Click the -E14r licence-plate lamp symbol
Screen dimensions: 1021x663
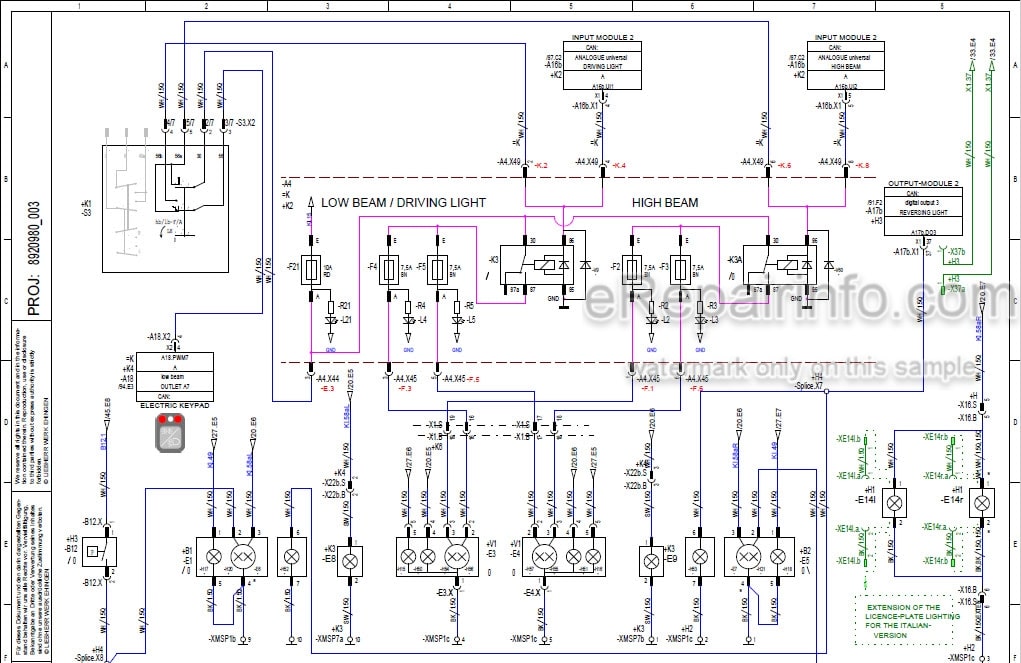click(982, 503)
